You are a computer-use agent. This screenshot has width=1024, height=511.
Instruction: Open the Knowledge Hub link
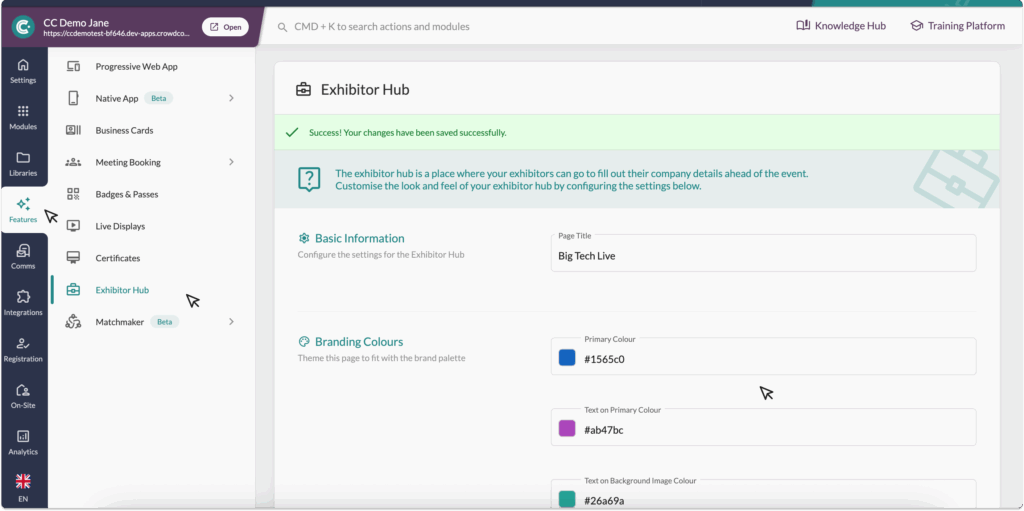(x=840, y=26)
